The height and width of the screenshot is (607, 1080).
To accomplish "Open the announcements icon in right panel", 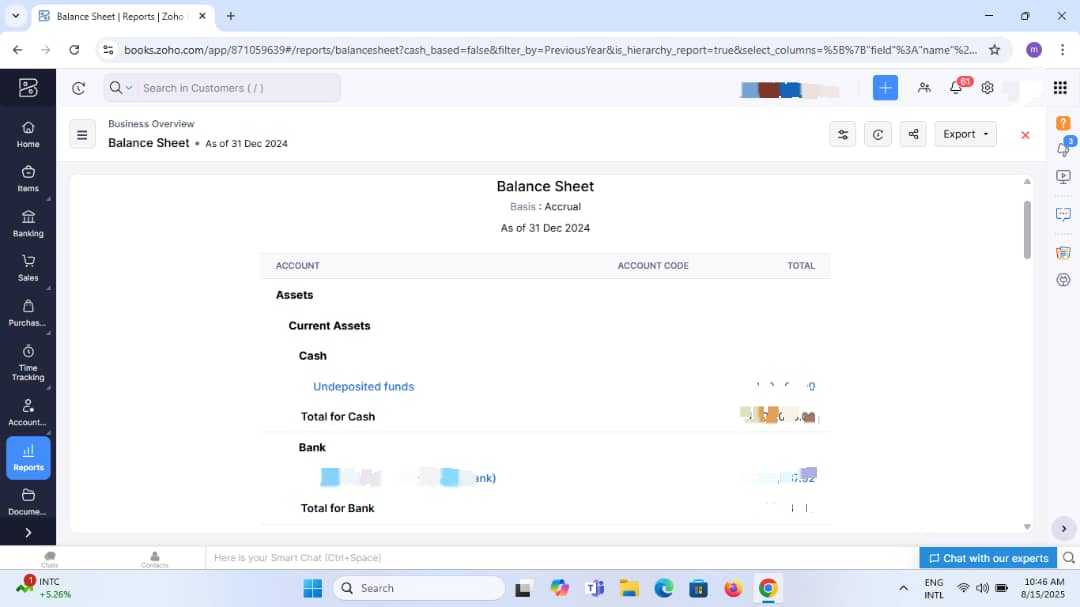I will point(1063,148).
